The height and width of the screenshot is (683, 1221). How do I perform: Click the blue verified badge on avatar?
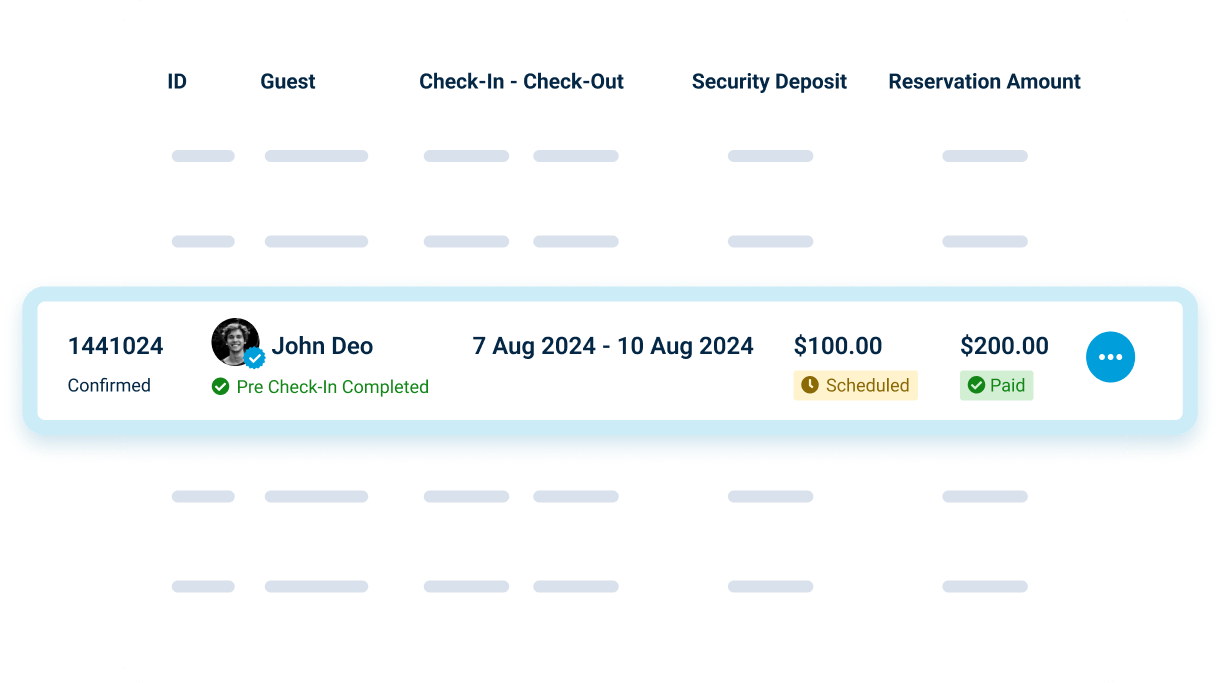pyautogui.click(x=255, y=358)
